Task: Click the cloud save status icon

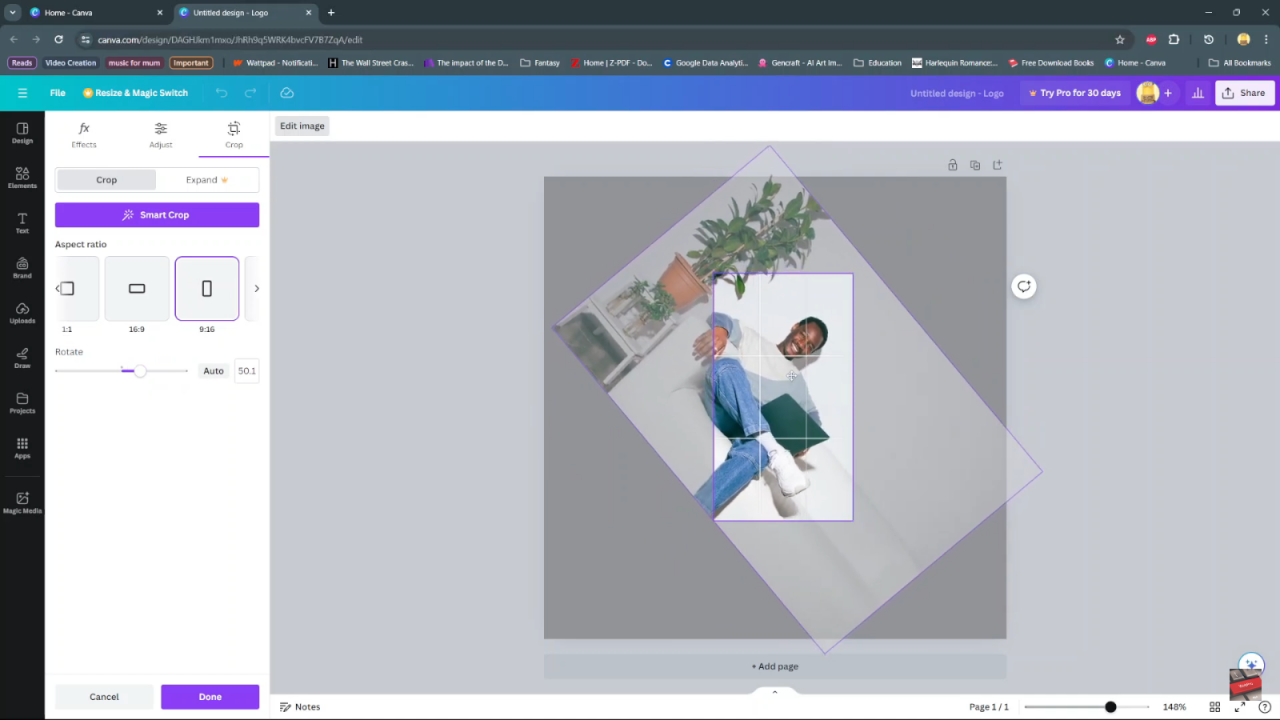Action: pos(287,93)
